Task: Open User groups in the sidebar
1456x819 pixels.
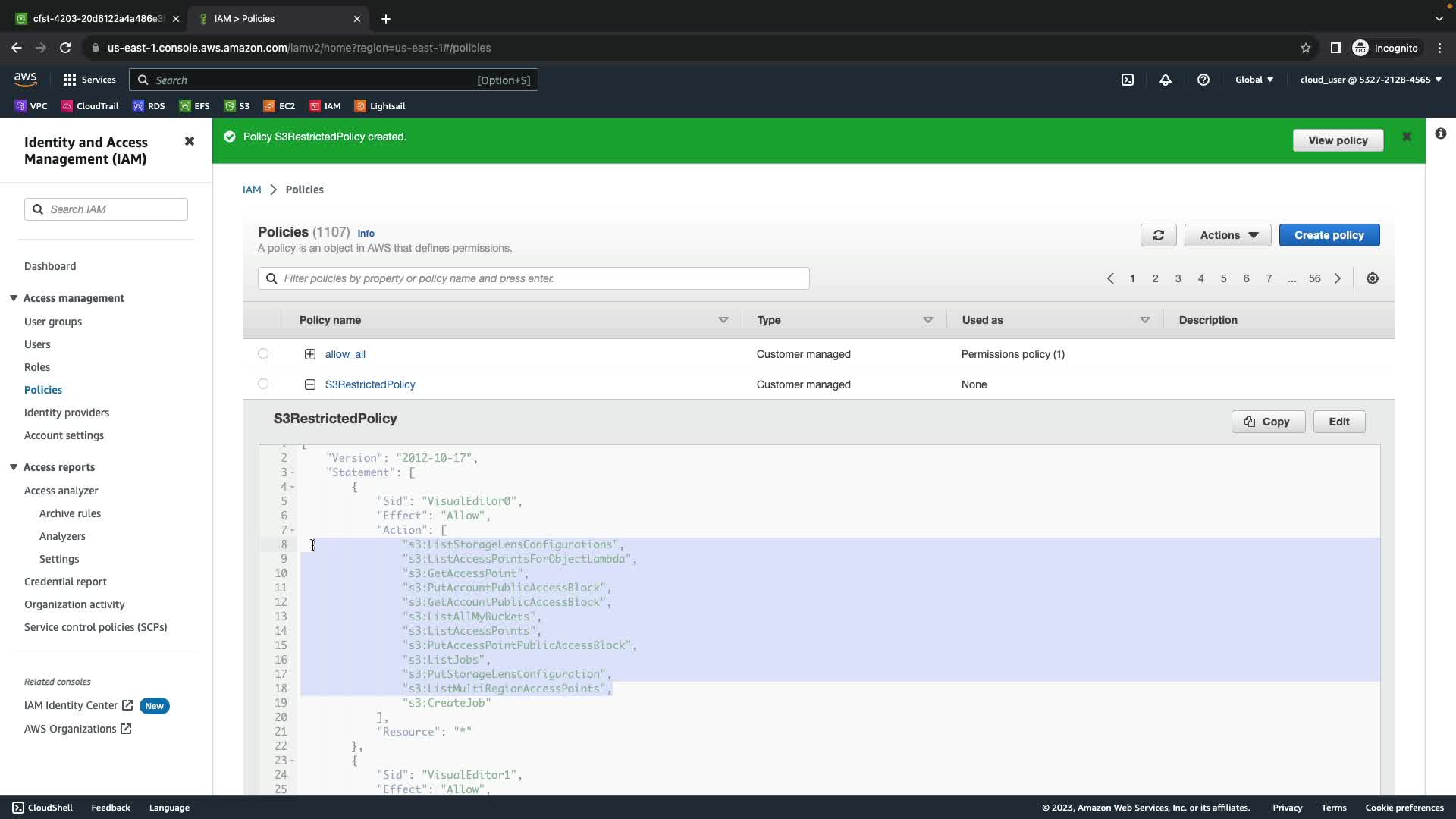Action: click(x=53, y=322)
